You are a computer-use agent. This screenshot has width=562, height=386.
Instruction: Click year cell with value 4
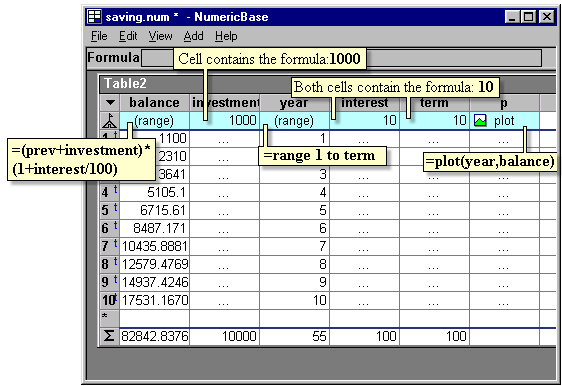point(294,192)
